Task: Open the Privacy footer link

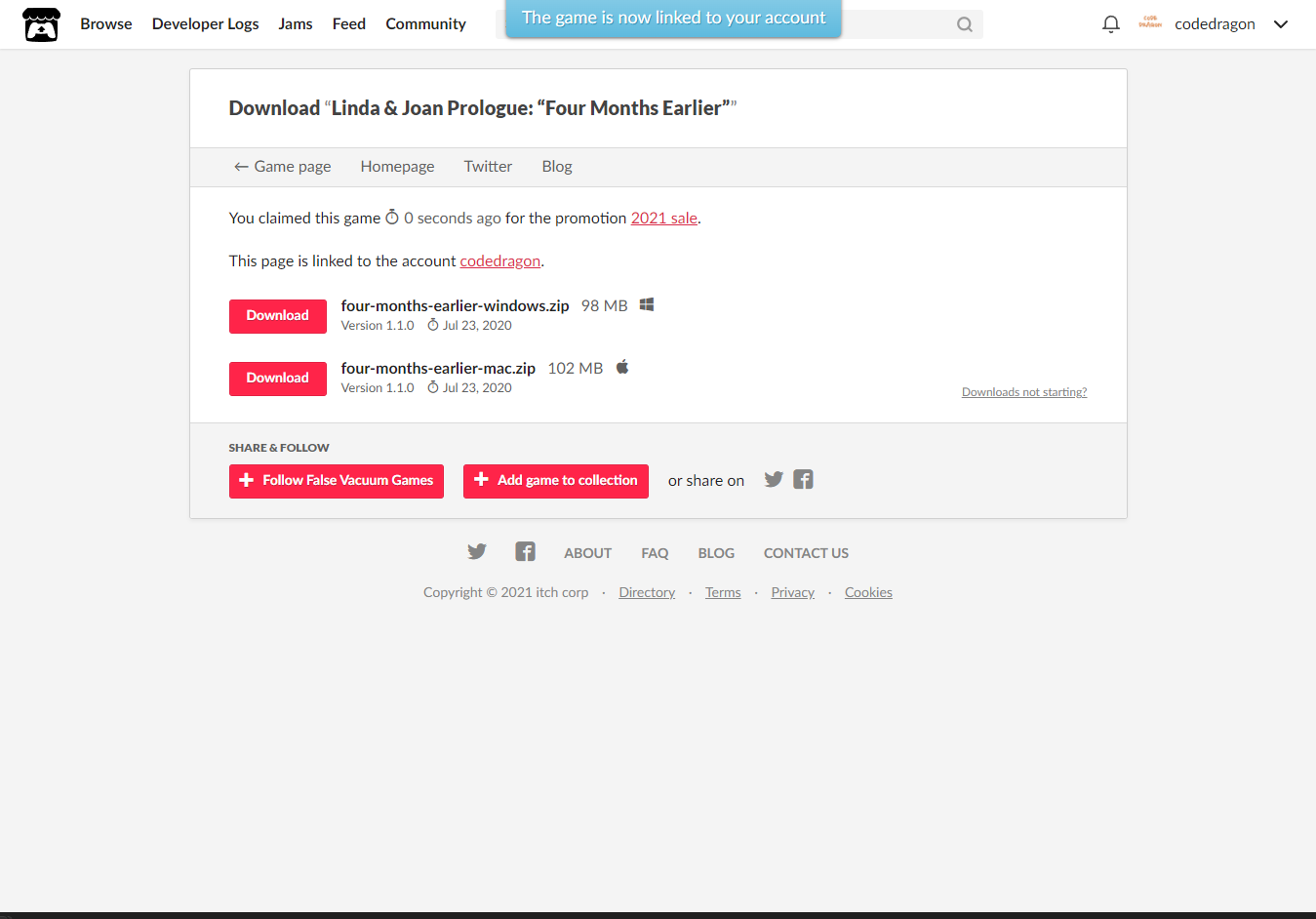Action: pyautogui.click(x=793, y=592)
